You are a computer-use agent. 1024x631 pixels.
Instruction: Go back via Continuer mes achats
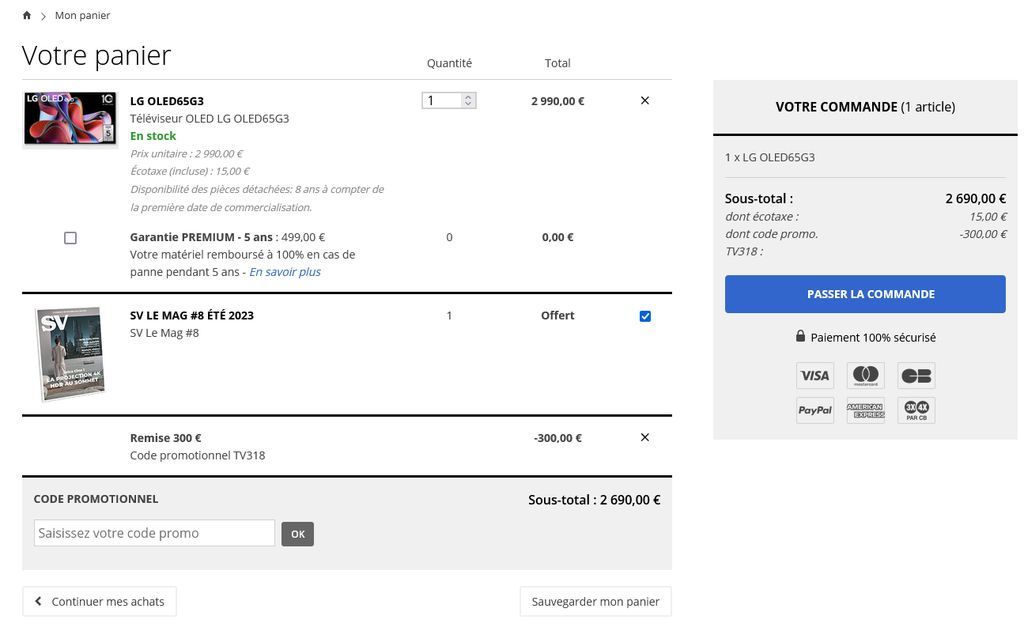coord(99,602)
